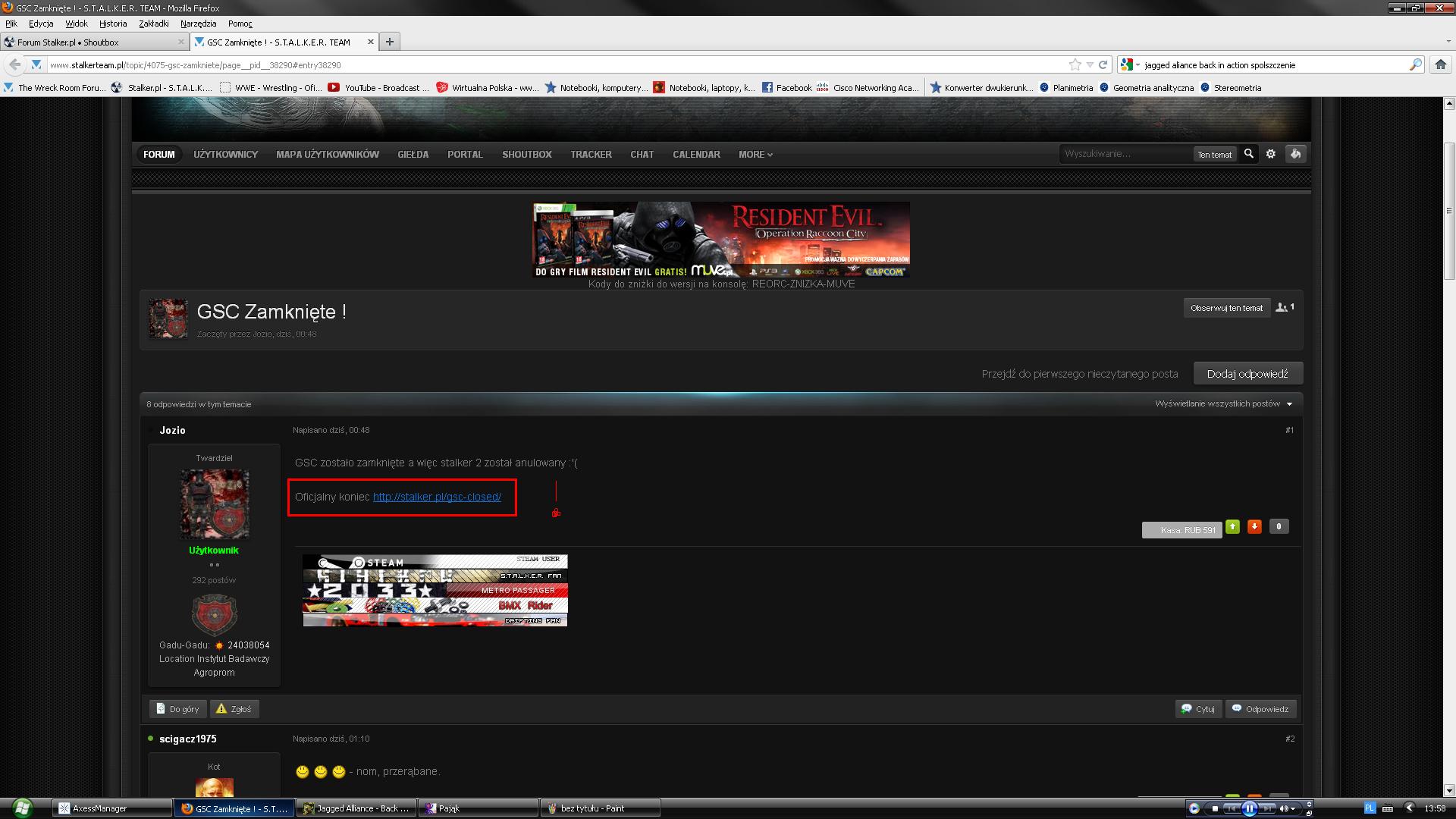Open the Zakładki menu
The image size is (1456, 819).
pyautogui.click(x=154, y=24)
